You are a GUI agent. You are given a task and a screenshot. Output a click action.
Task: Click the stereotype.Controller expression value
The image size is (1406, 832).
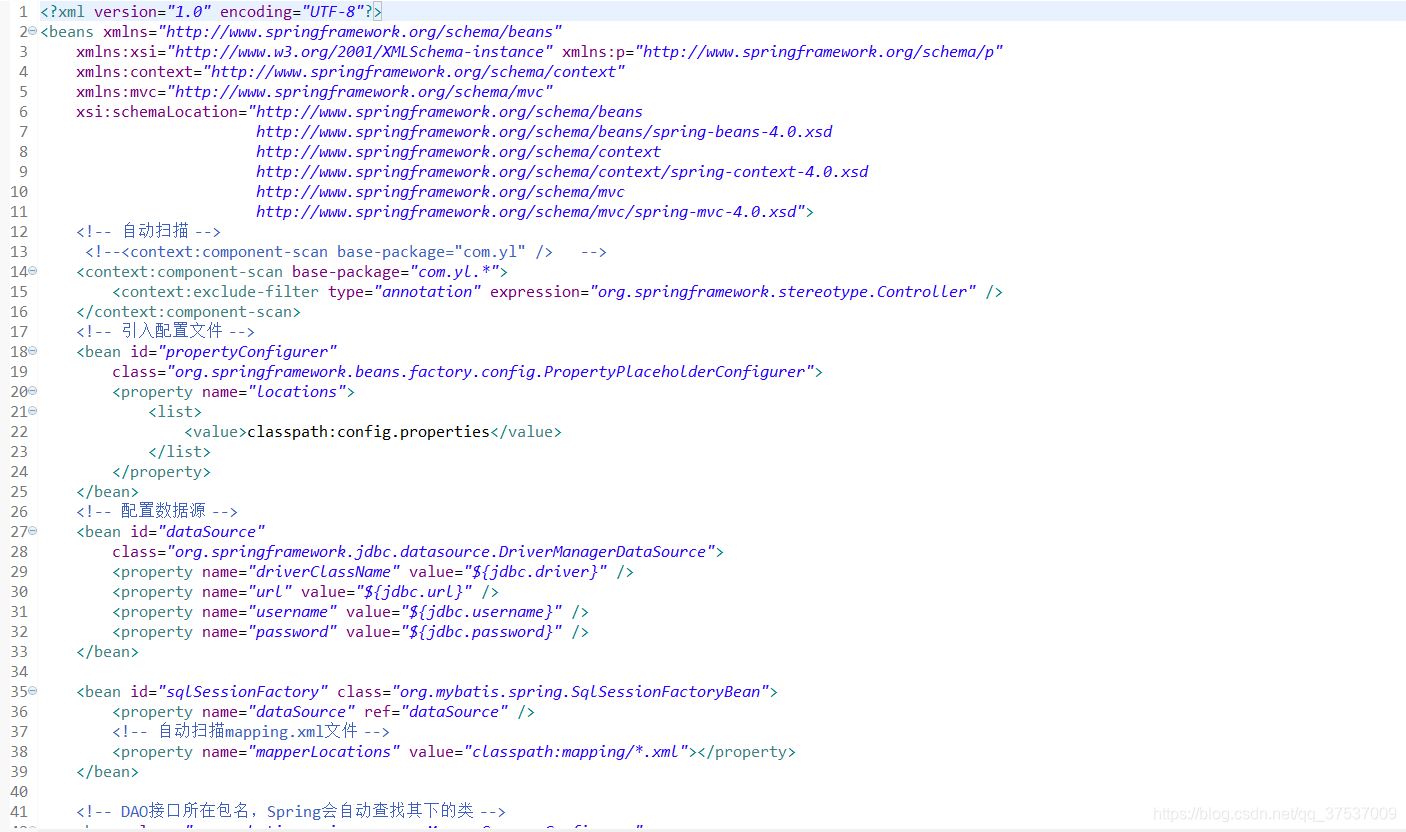[782, 292]
